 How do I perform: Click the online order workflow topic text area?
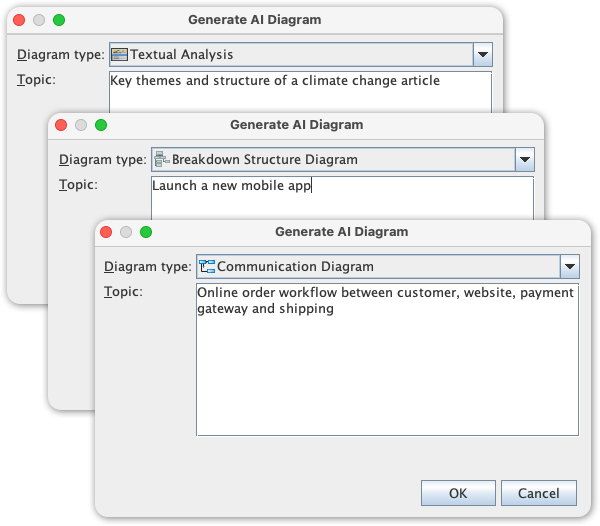point(387,360)
